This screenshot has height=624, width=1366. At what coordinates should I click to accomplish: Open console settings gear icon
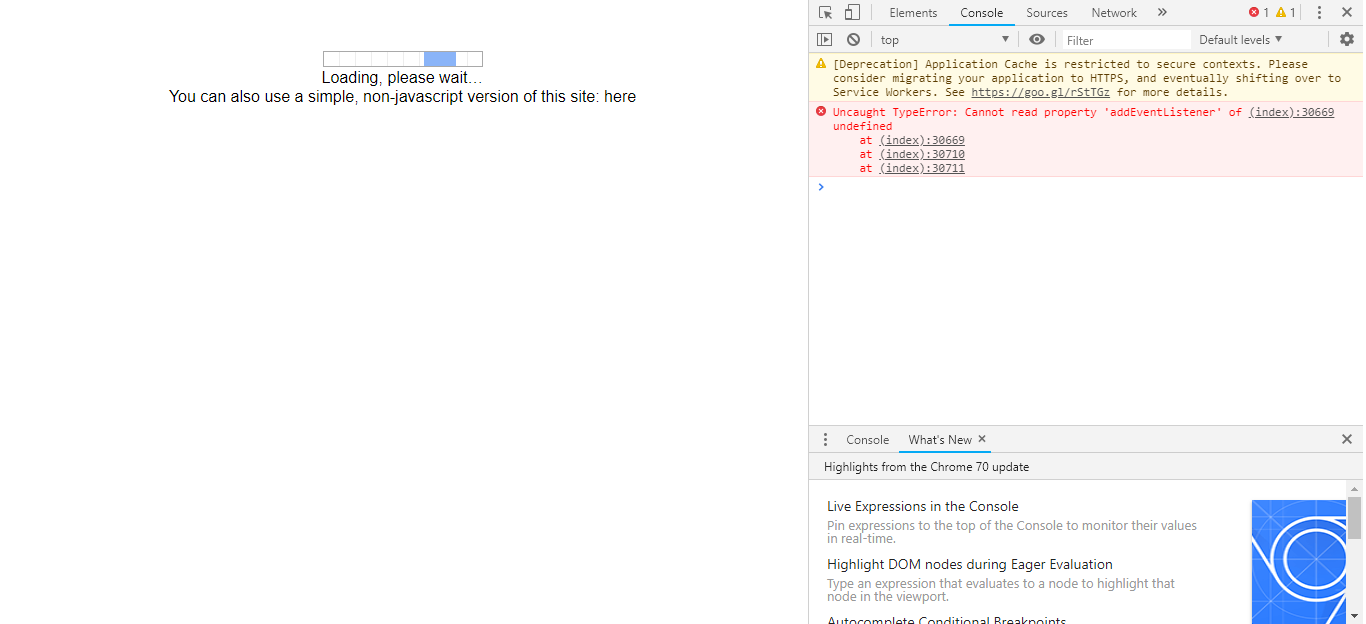pyautogui.click(x=1347, y=40)
